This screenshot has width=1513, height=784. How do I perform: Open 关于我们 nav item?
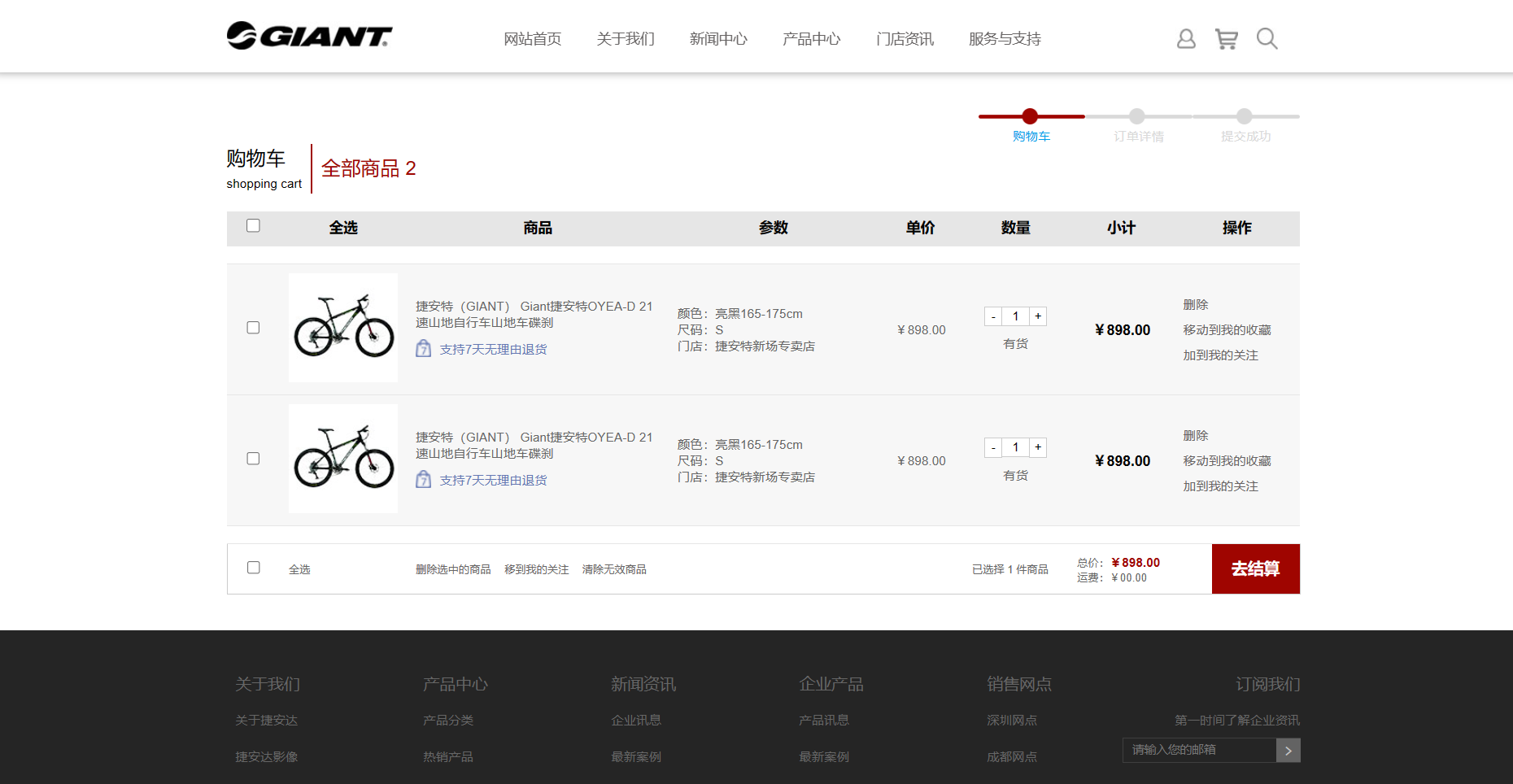tap(626, 39)
